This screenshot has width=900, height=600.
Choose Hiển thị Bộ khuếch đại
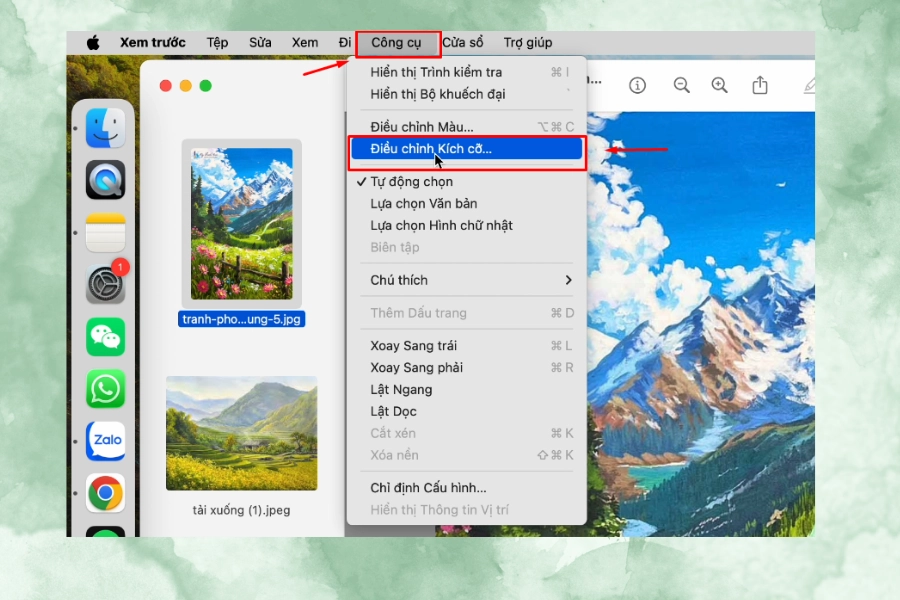(467, 94)
